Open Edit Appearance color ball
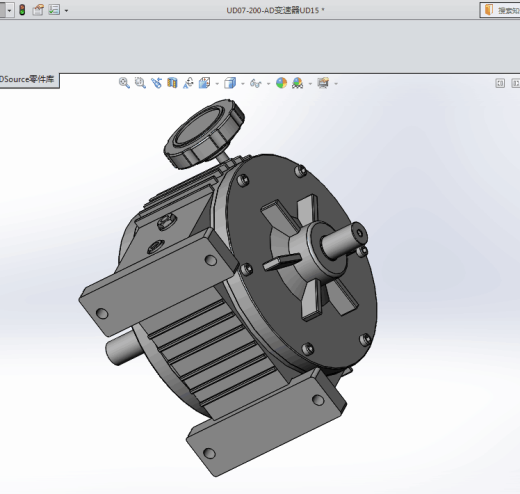 282,83
